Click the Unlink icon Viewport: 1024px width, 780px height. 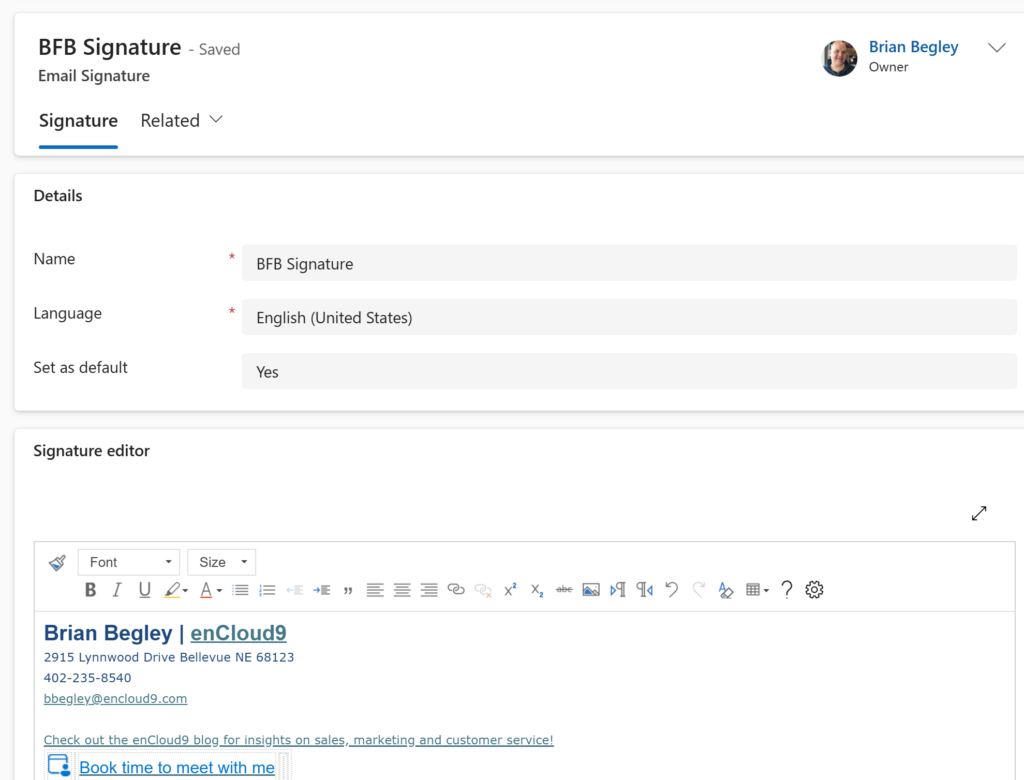pyautogui.click(x=483, y=590)
